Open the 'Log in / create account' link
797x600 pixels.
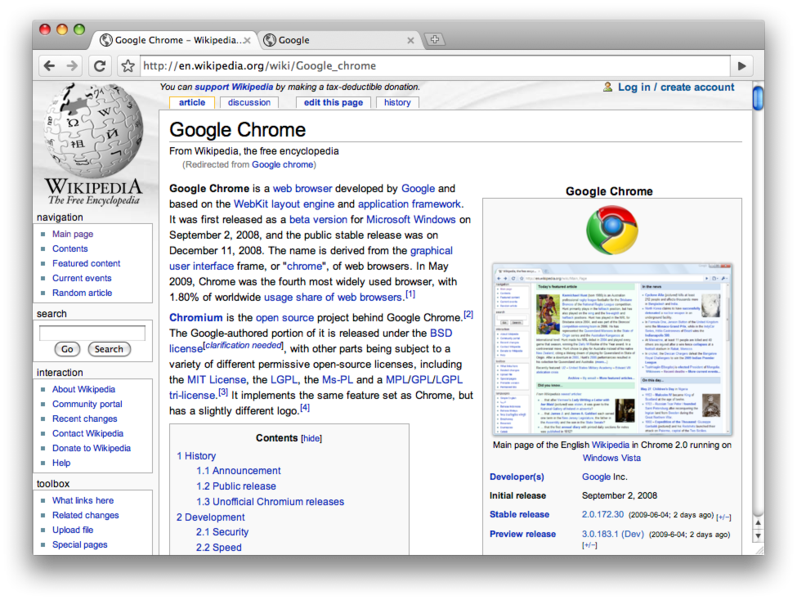675,87
